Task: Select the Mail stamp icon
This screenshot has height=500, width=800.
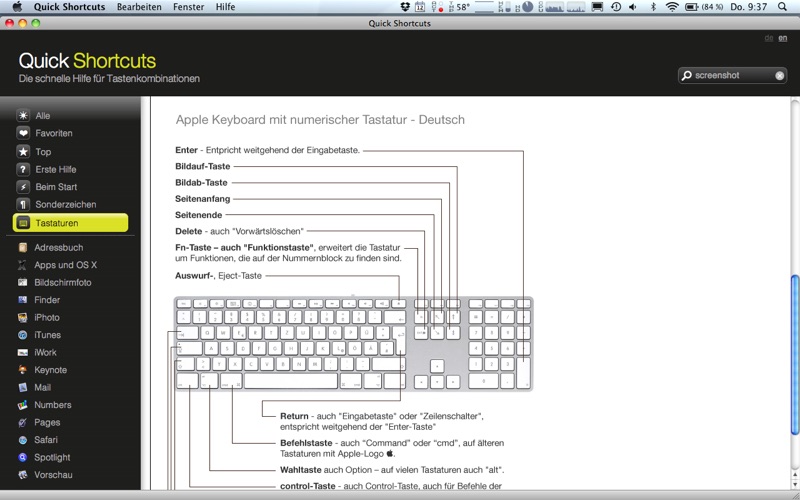Action: tap(22, 387)
